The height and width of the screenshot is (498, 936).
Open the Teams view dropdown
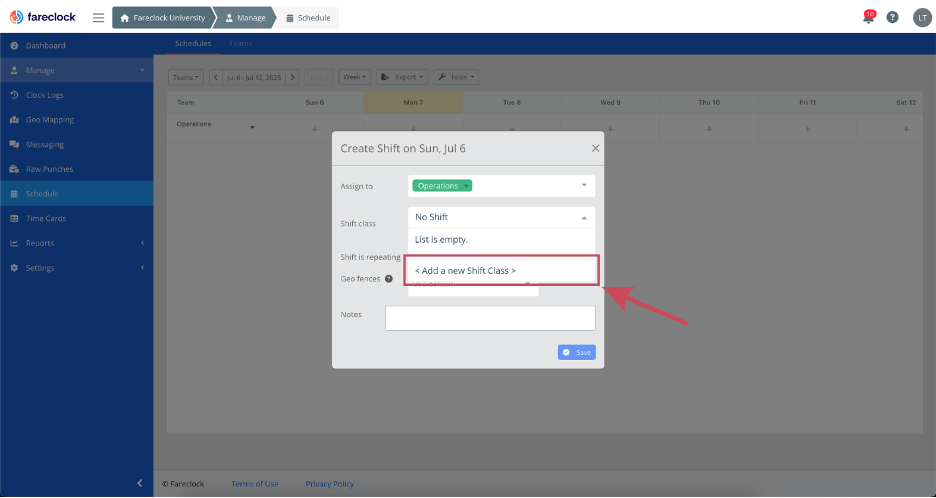186,77
